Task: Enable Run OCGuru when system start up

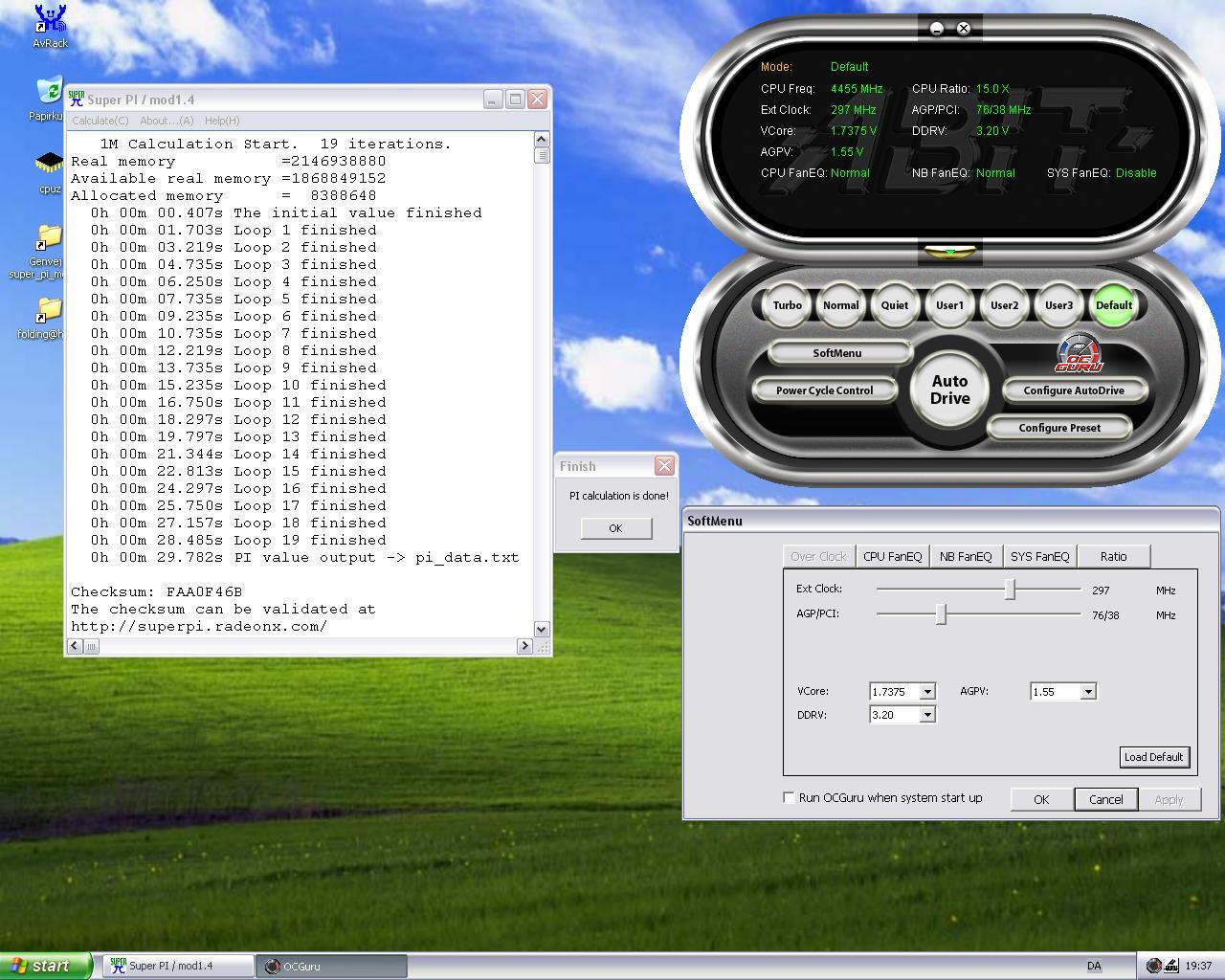Action: [789, 797]
